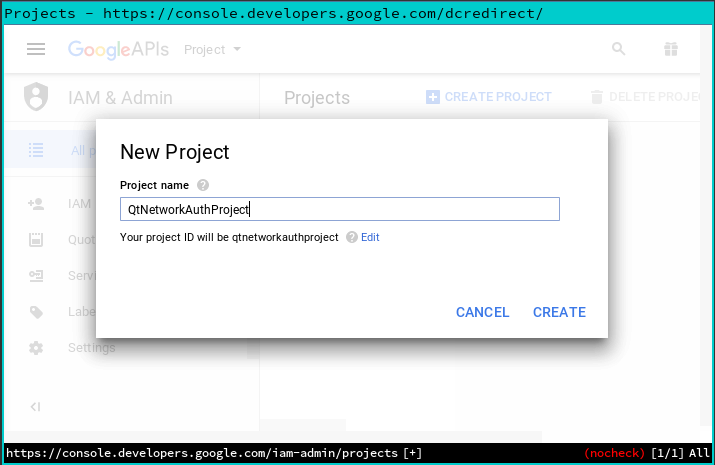Click the gift icon in header

click(670, 49)
